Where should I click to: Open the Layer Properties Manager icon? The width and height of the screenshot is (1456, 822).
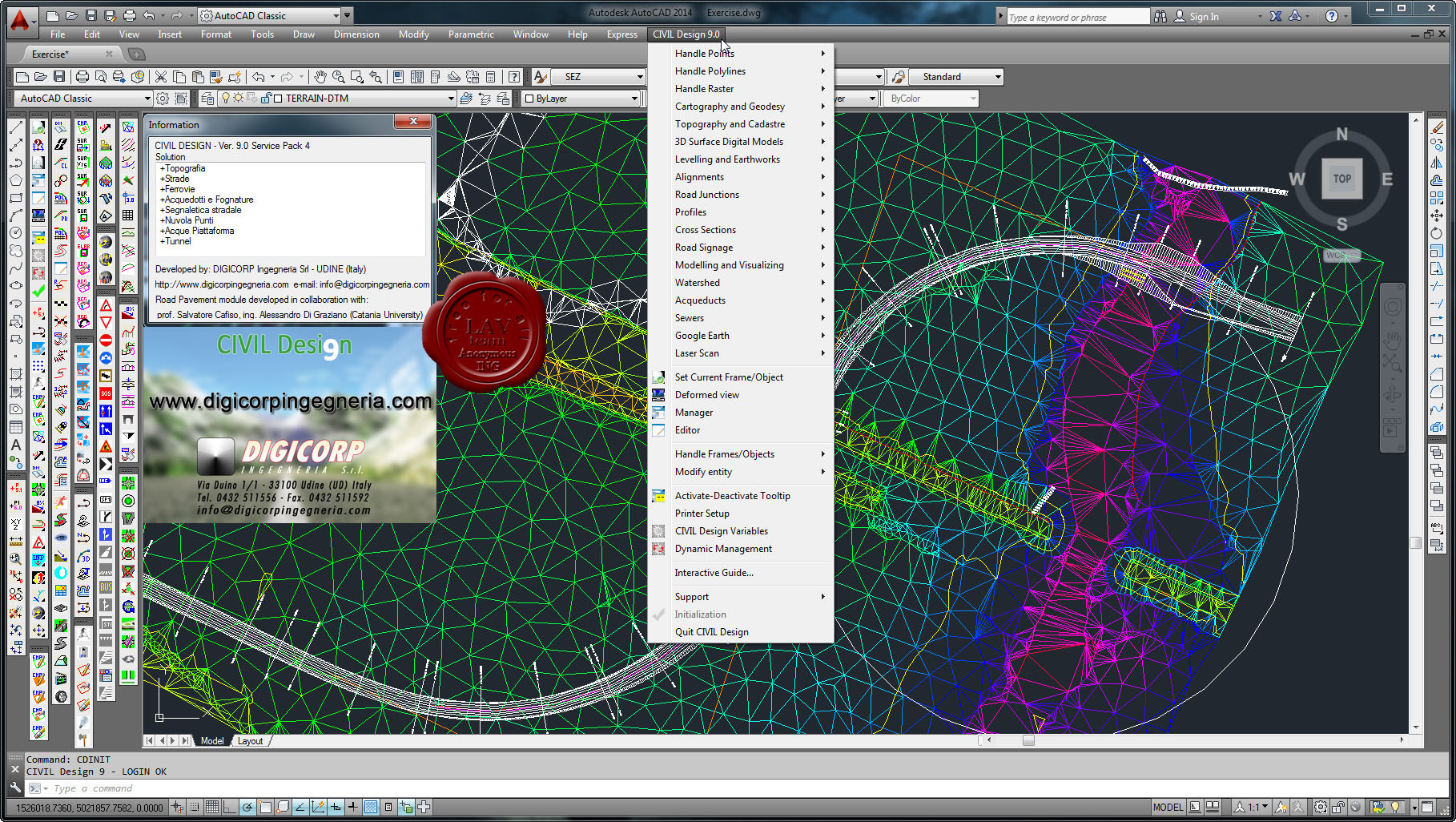[x=207, y=99]
